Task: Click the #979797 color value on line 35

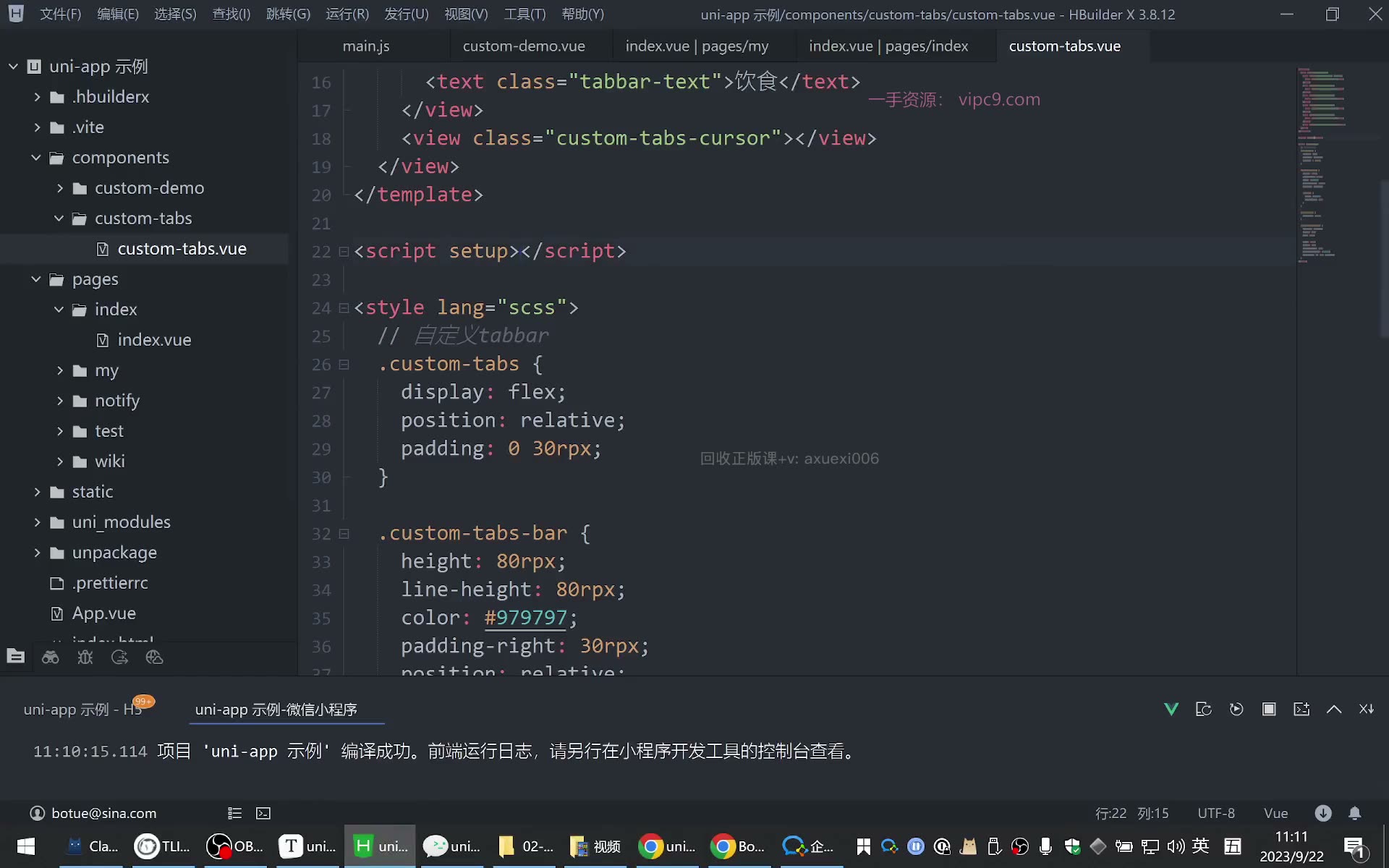Action: 526,618
